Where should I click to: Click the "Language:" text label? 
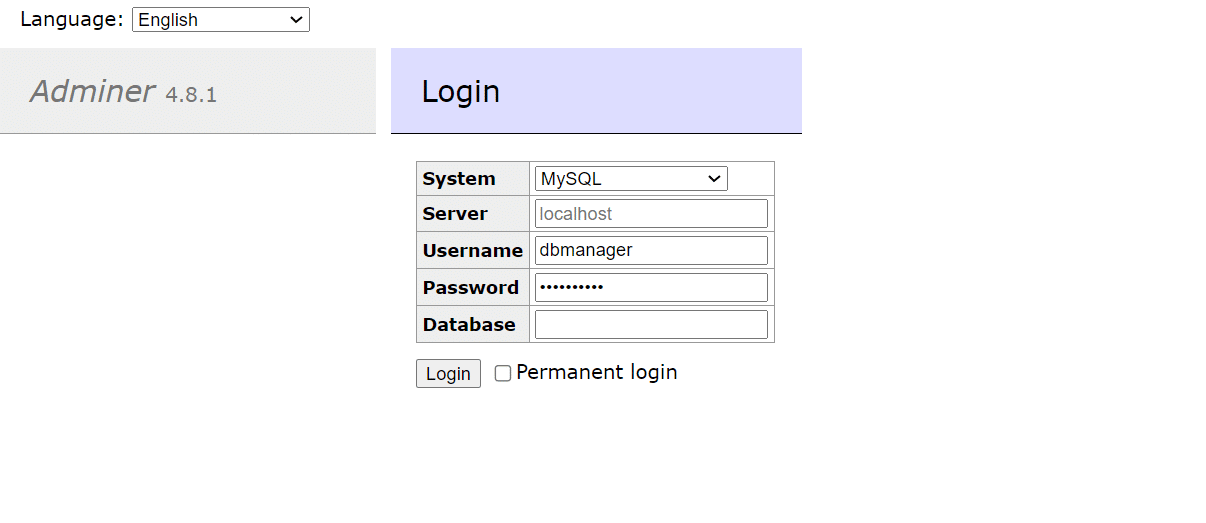point(72,19)
